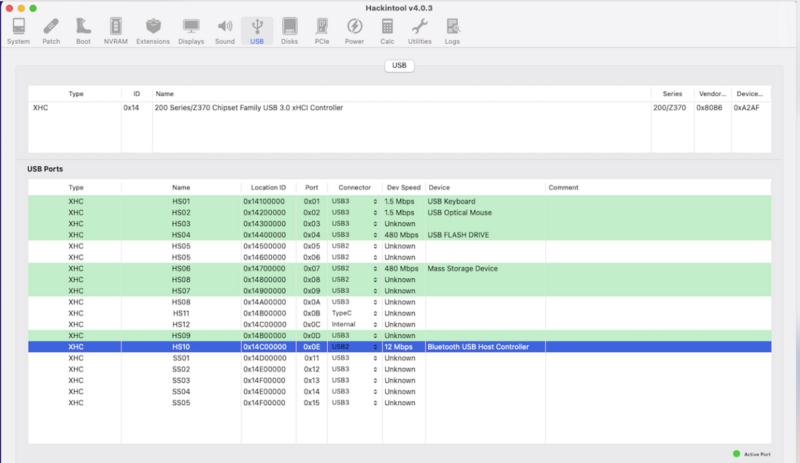Sort ports by Location ID column
This screenshot has width=800, height=463.
[269, 187]
